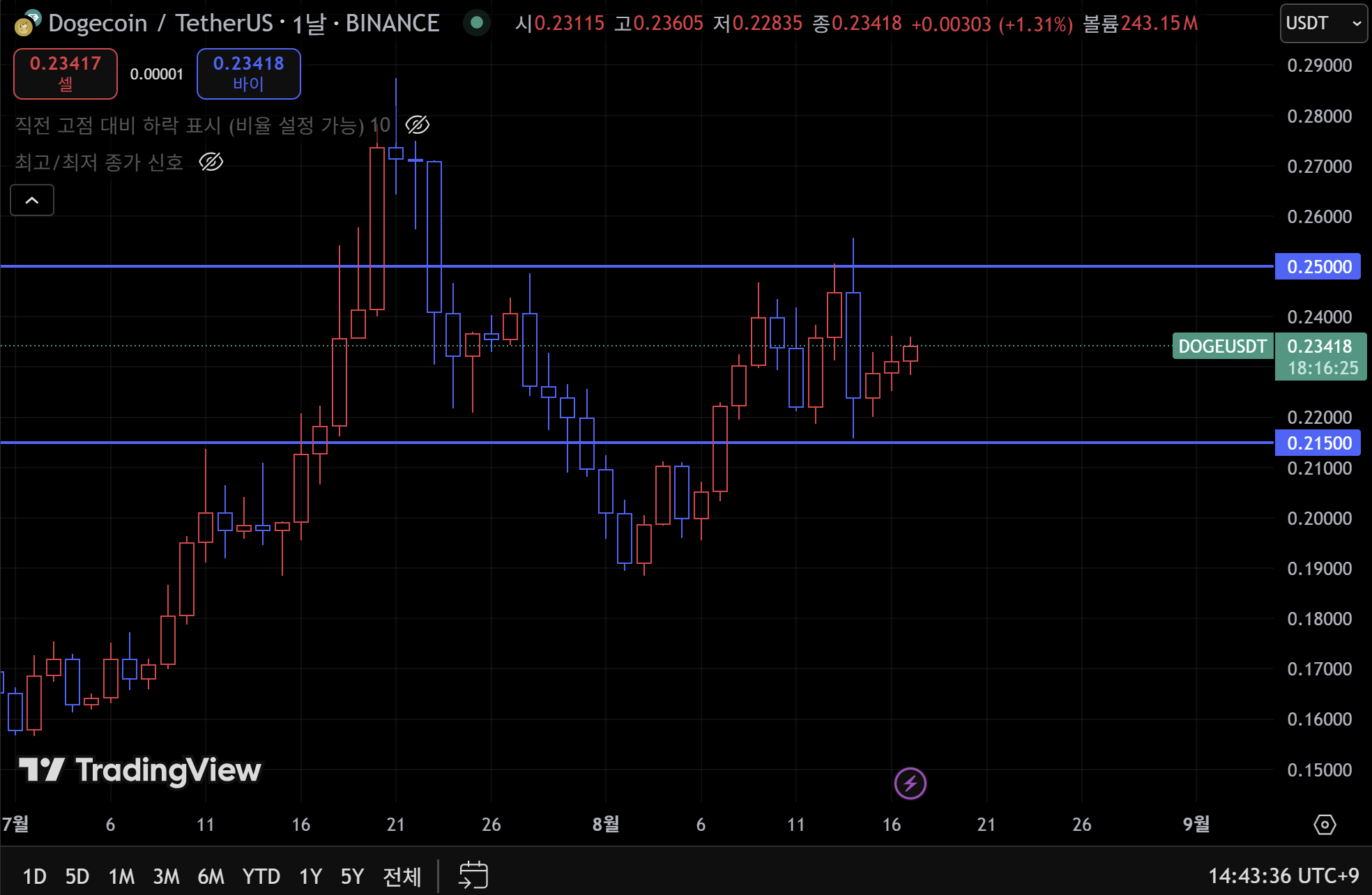Toggle visibility of high/low close signal
The width and height of the screenshot is (1372, 895).
pos(211,162)
